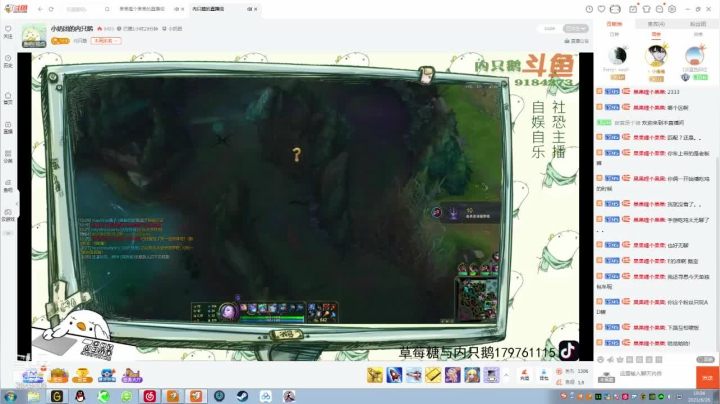Open the task calendar icon
This screenshot has width=720, height=404.
(x=633, y=9)
